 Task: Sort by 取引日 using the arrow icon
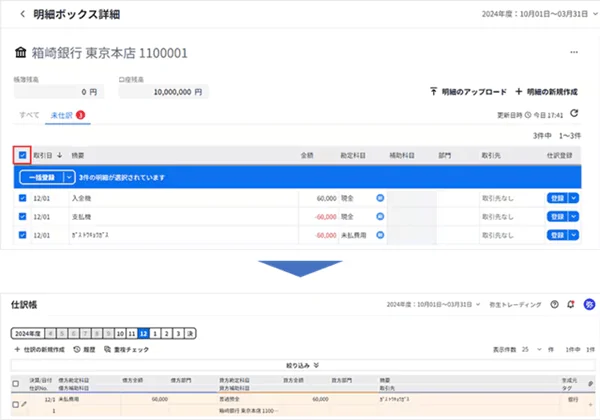[x=60, y=155]
